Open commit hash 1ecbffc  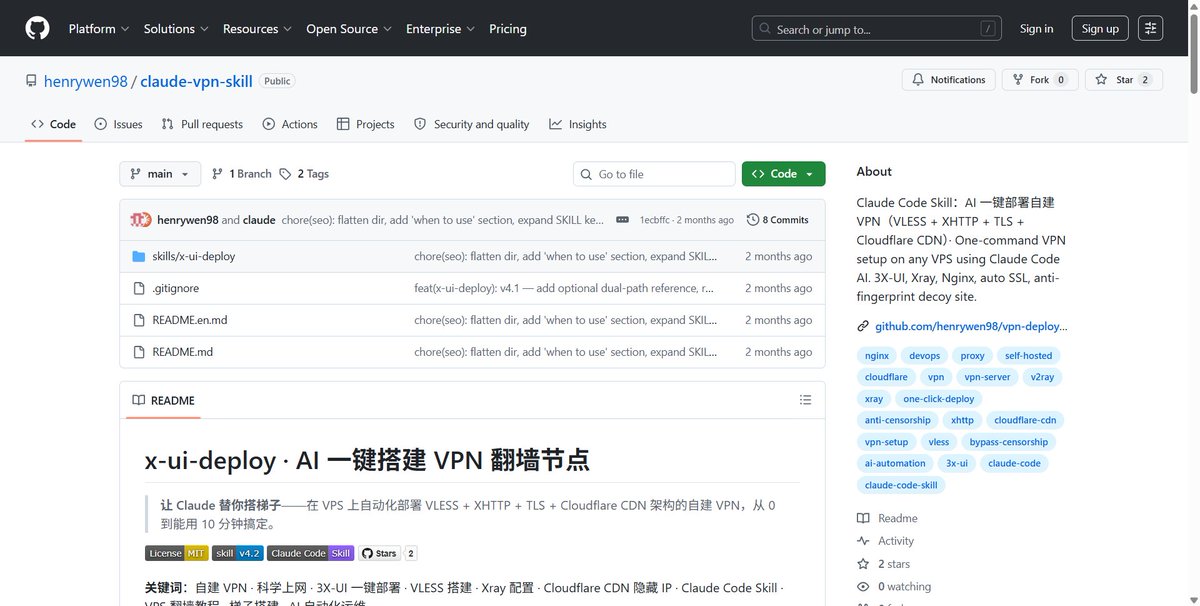pos(656,220)
